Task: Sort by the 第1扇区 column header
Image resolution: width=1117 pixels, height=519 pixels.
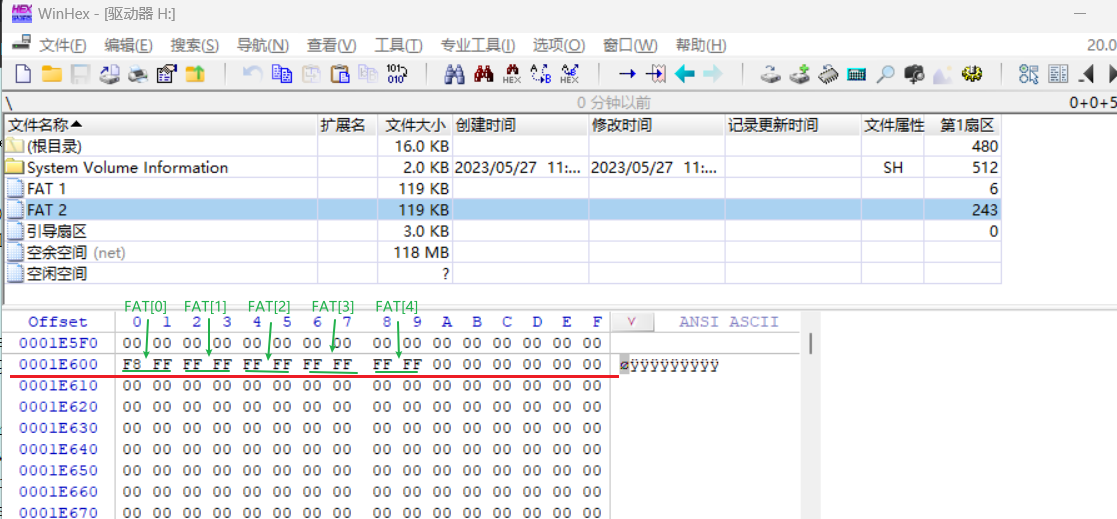Action: coord(963,125)
